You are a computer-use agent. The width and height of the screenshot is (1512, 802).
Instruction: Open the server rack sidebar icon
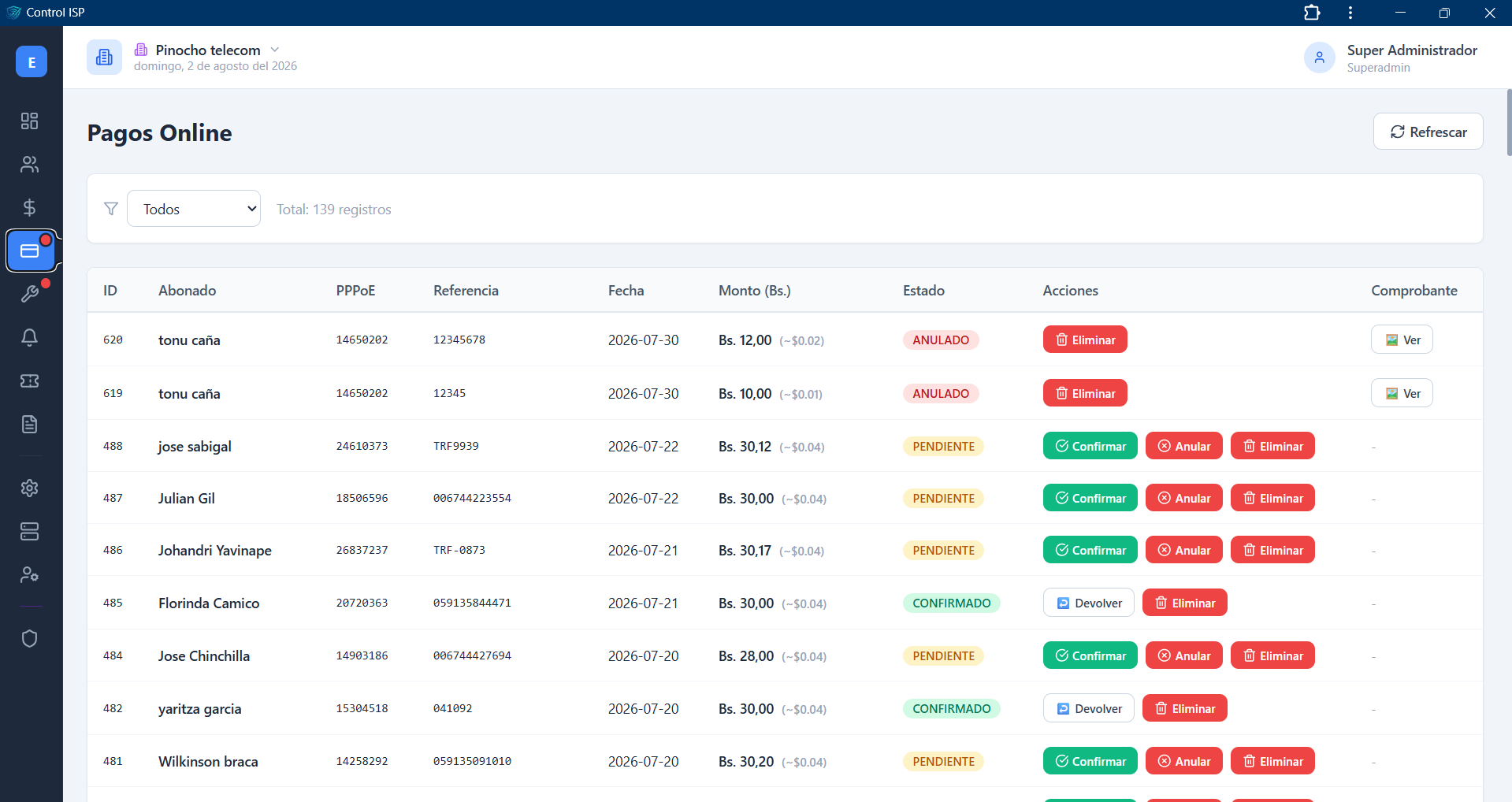[29, 531]
